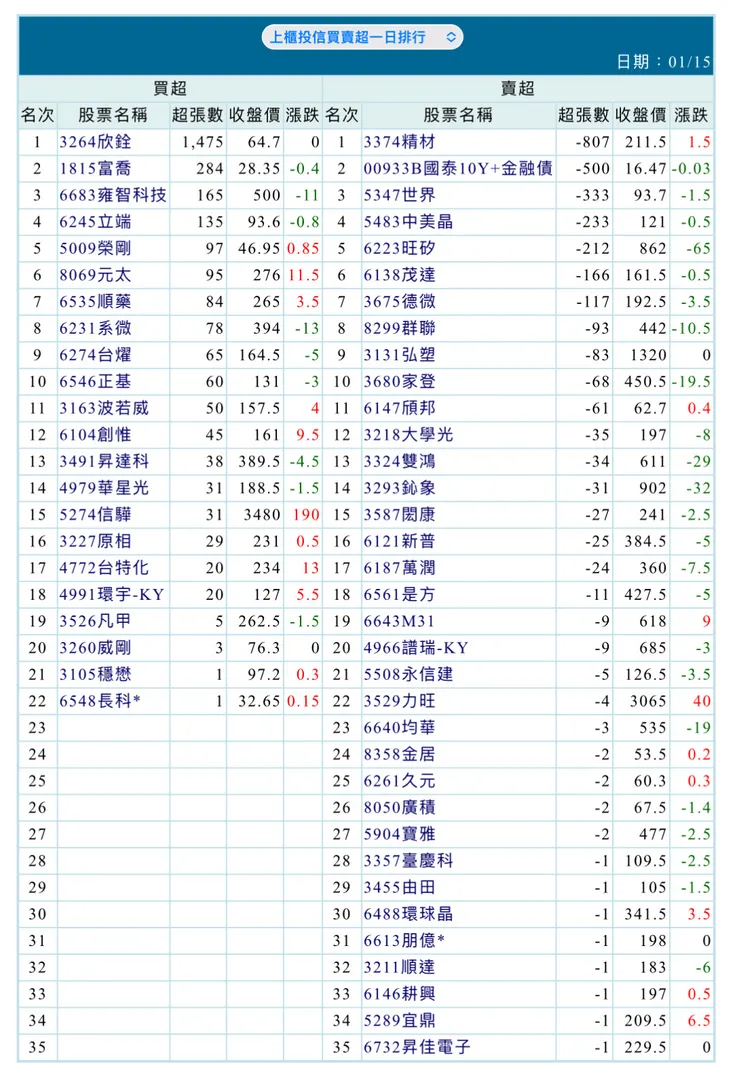Open stock link 5483中美晶

pos(408,222)
